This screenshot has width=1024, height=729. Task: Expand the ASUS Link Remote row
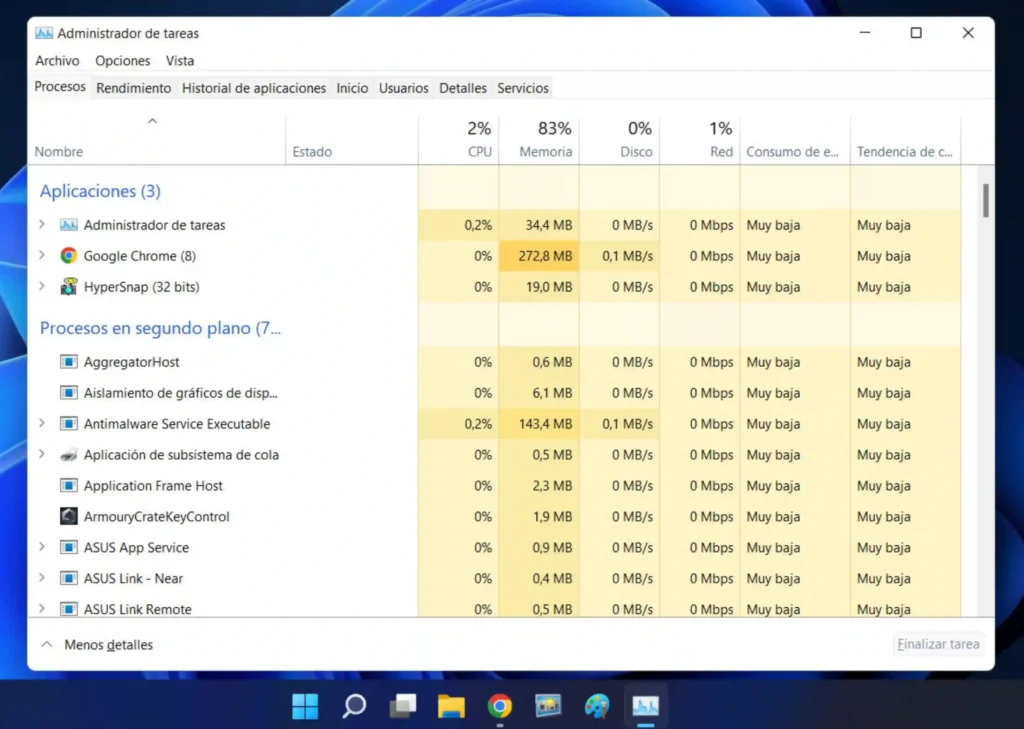(42, 608)
